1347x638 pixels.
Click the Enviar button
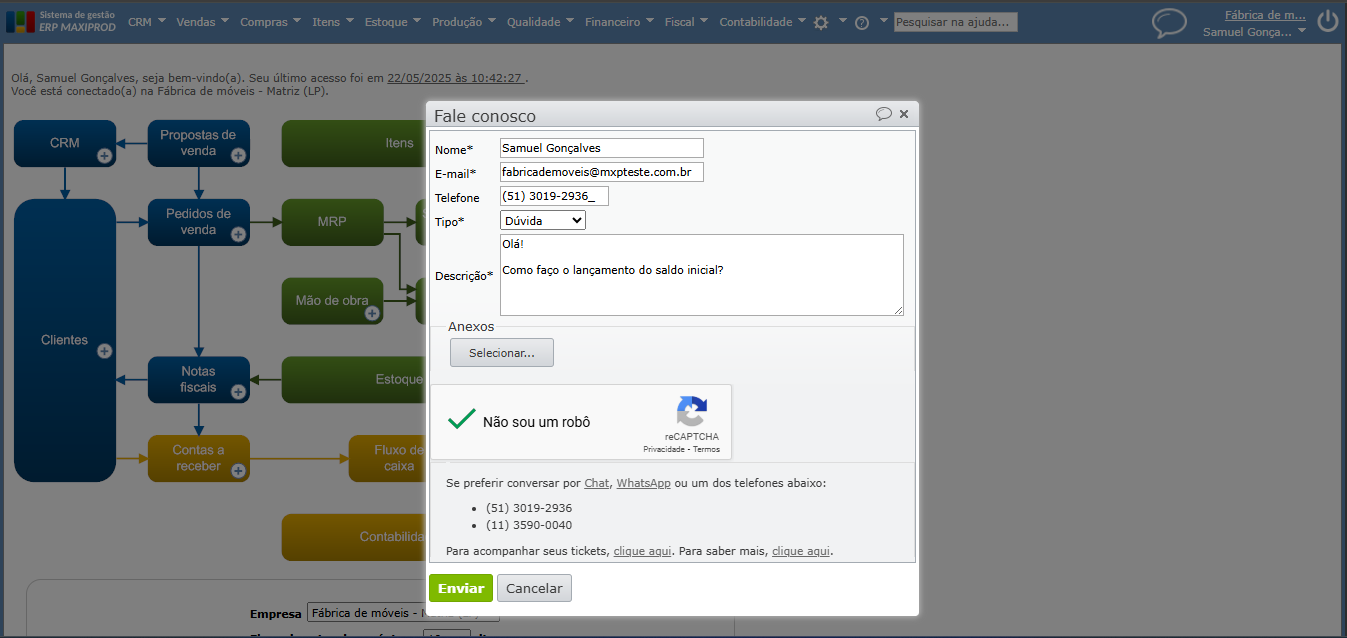coord(461,588)
